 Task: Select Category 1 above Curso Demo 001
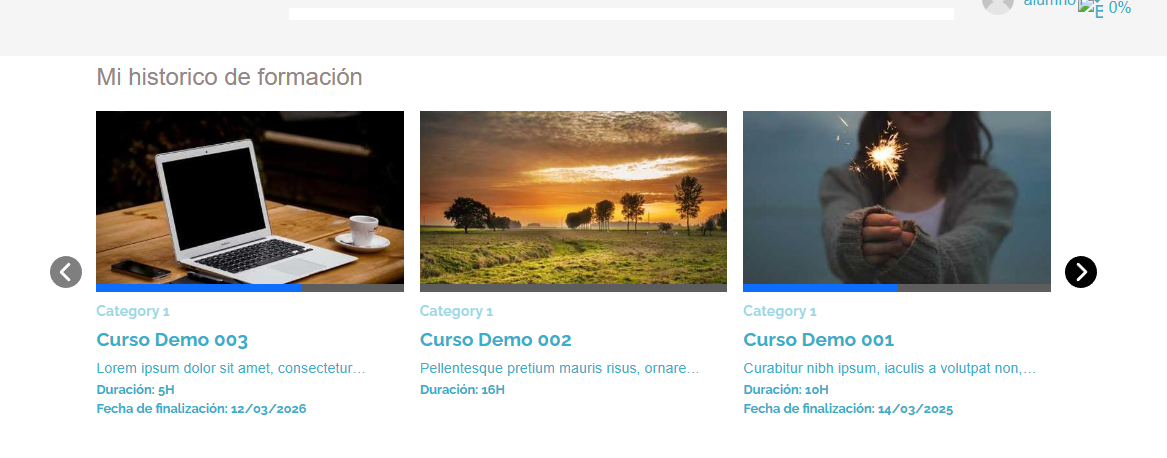[x=779, y=311]
